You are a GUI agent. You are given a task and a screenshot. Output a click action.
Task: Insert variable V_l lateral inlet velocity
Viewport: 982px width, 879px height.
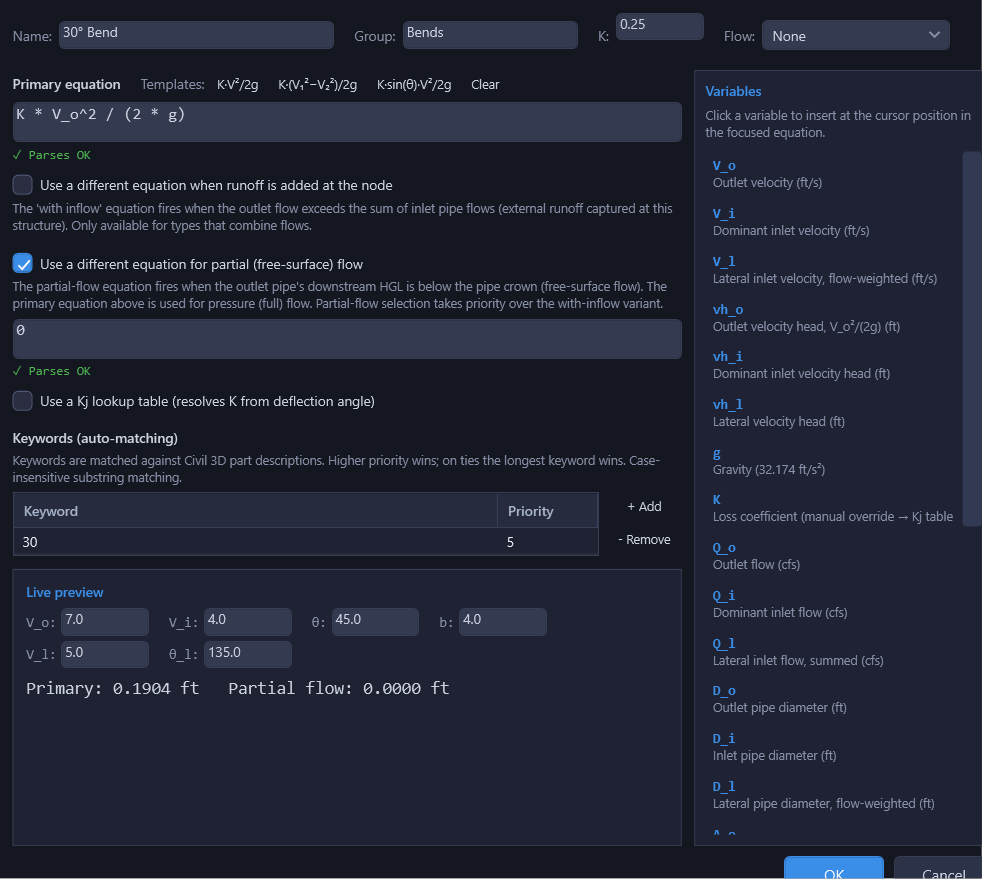[x=724, y=261]
